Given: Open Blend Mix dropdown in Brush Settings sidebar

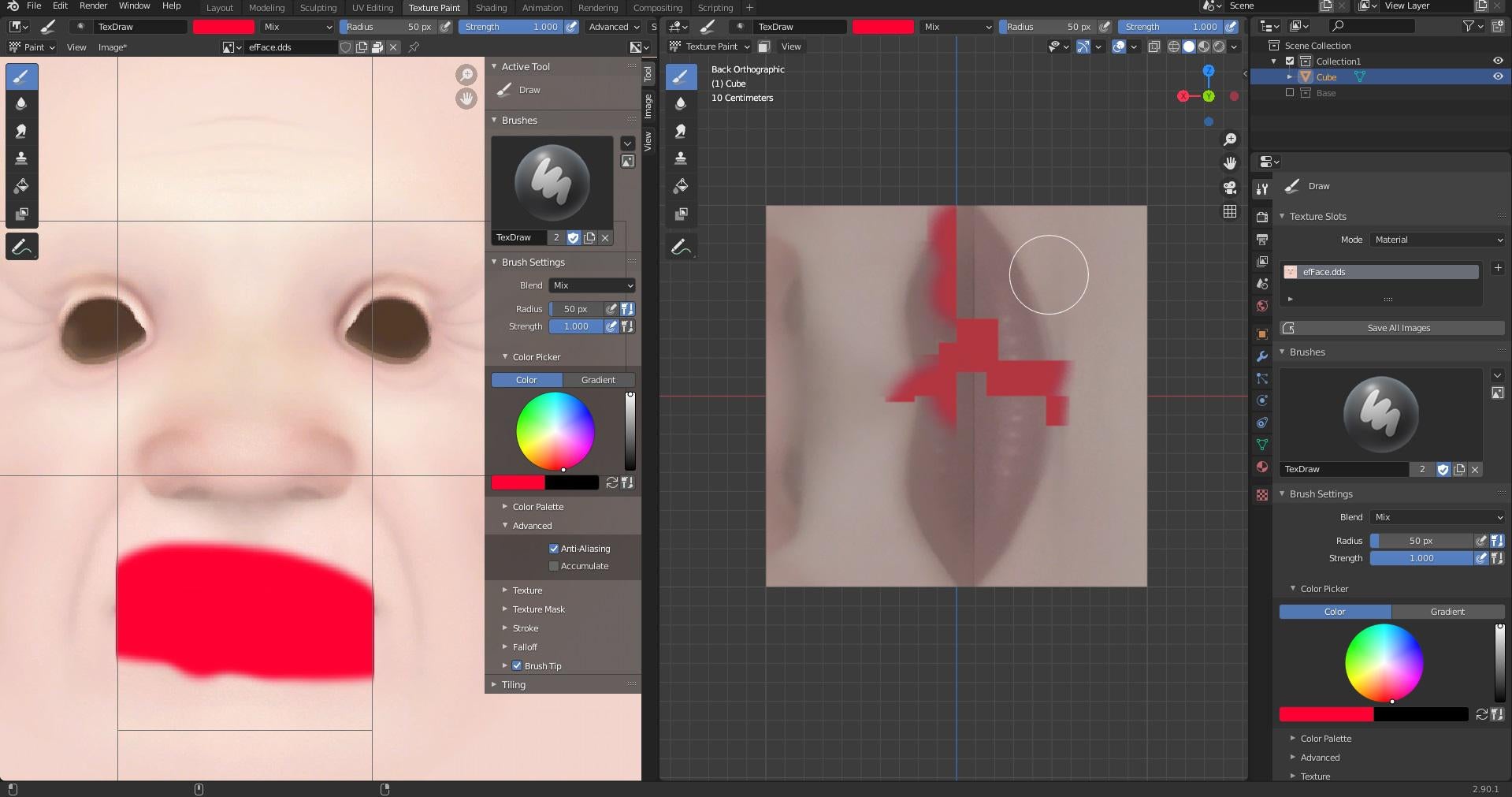Looking at the screenshot, I should (x=593, y=285).
